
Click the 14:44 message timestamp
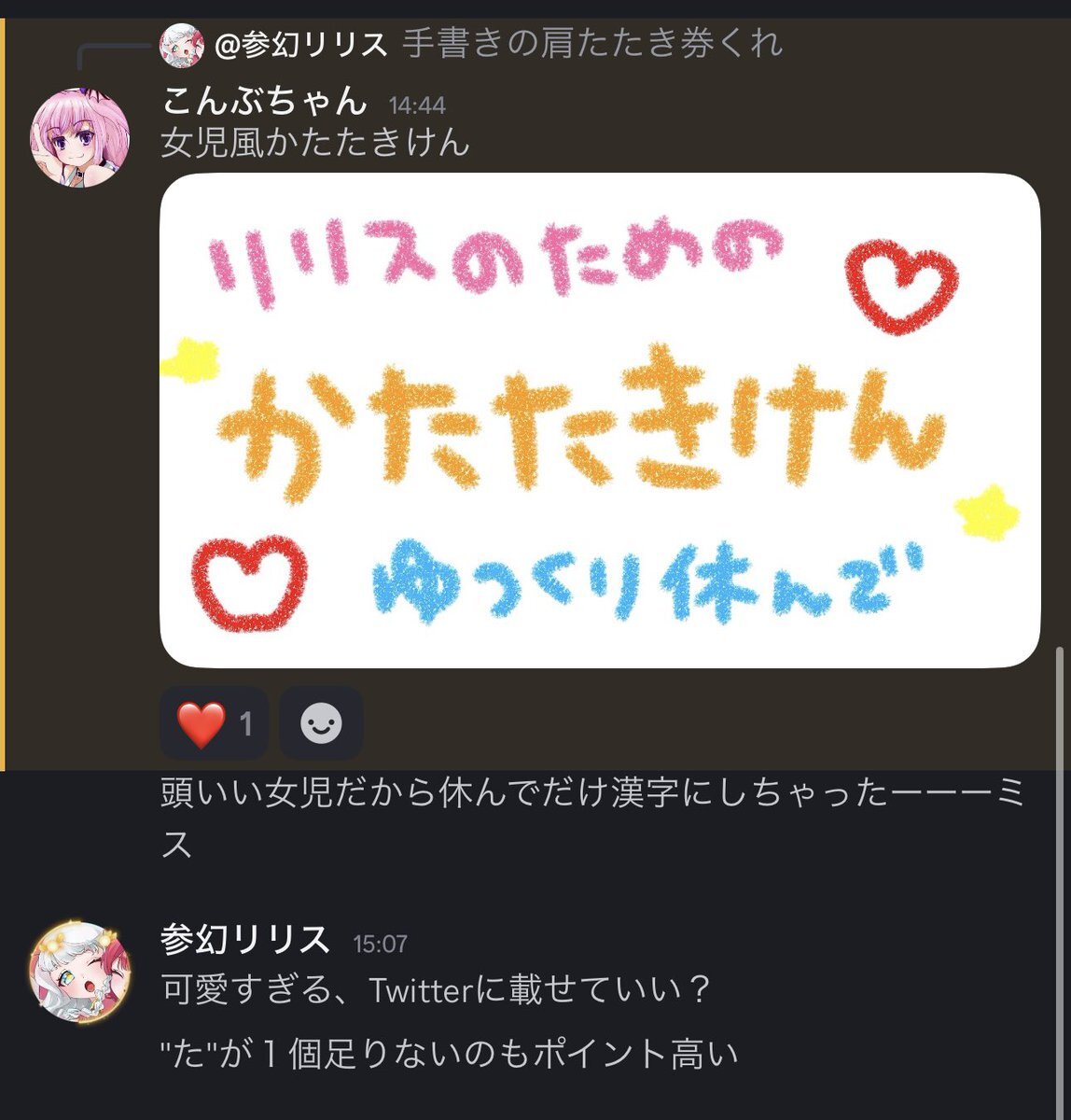coord(417,105)
